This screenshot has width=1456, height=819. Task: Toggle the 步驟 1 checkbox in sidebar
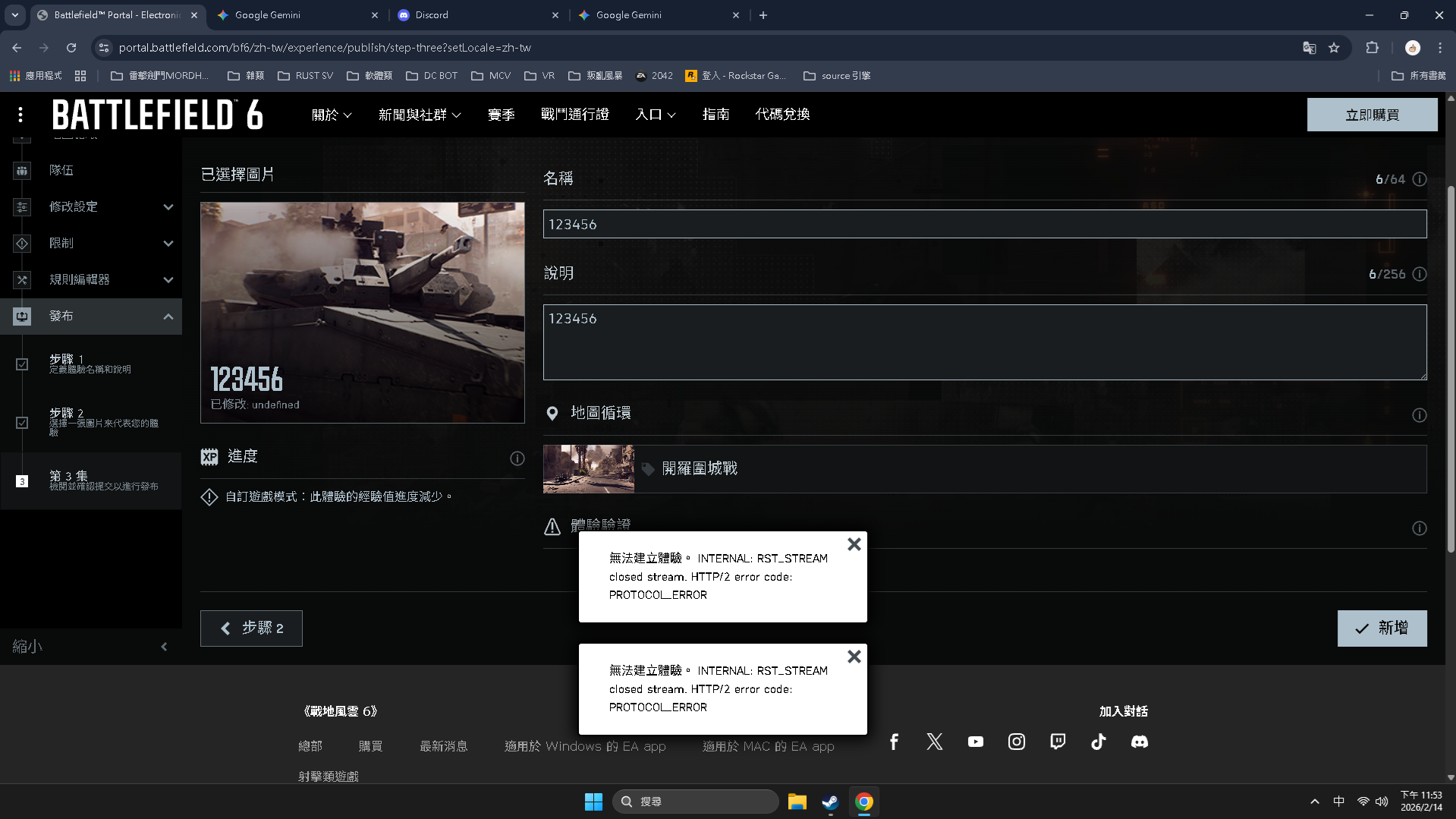click(x=22, y=364)
